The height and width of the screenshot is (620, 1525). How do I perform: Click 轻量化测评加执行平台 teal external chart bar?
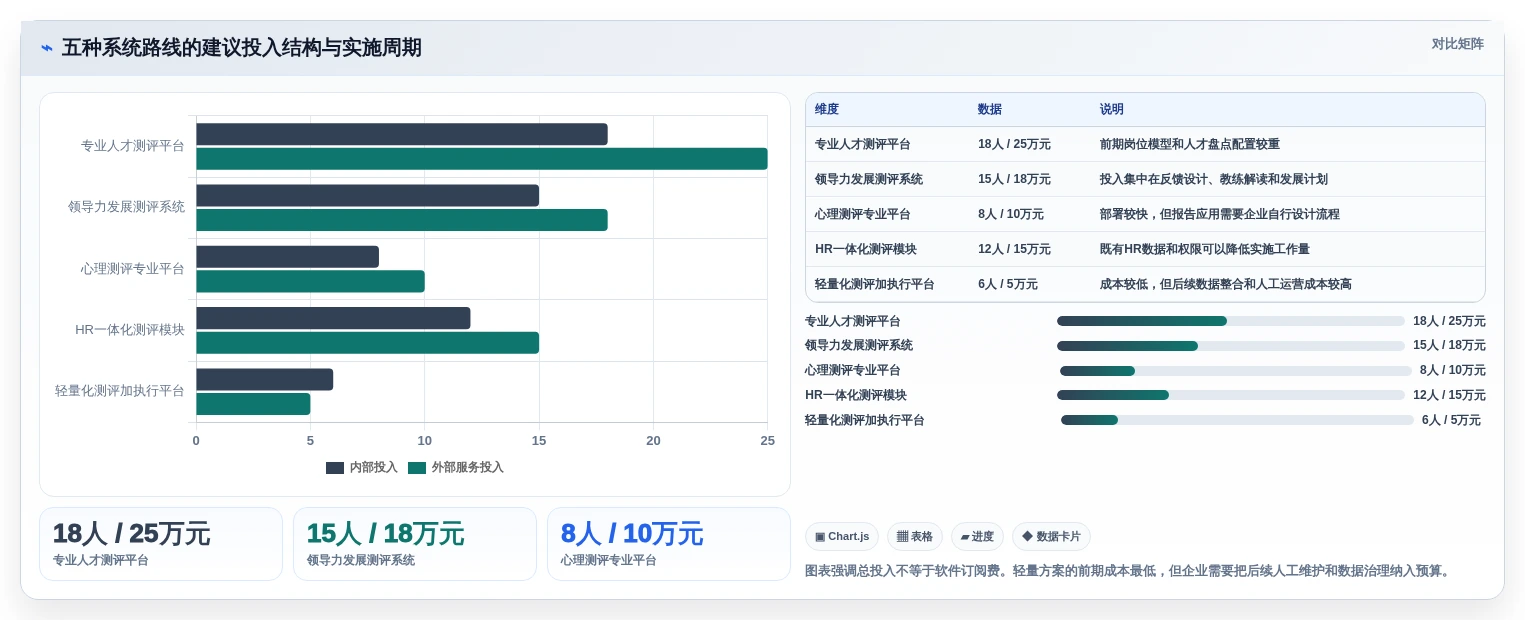click(253, 404)
